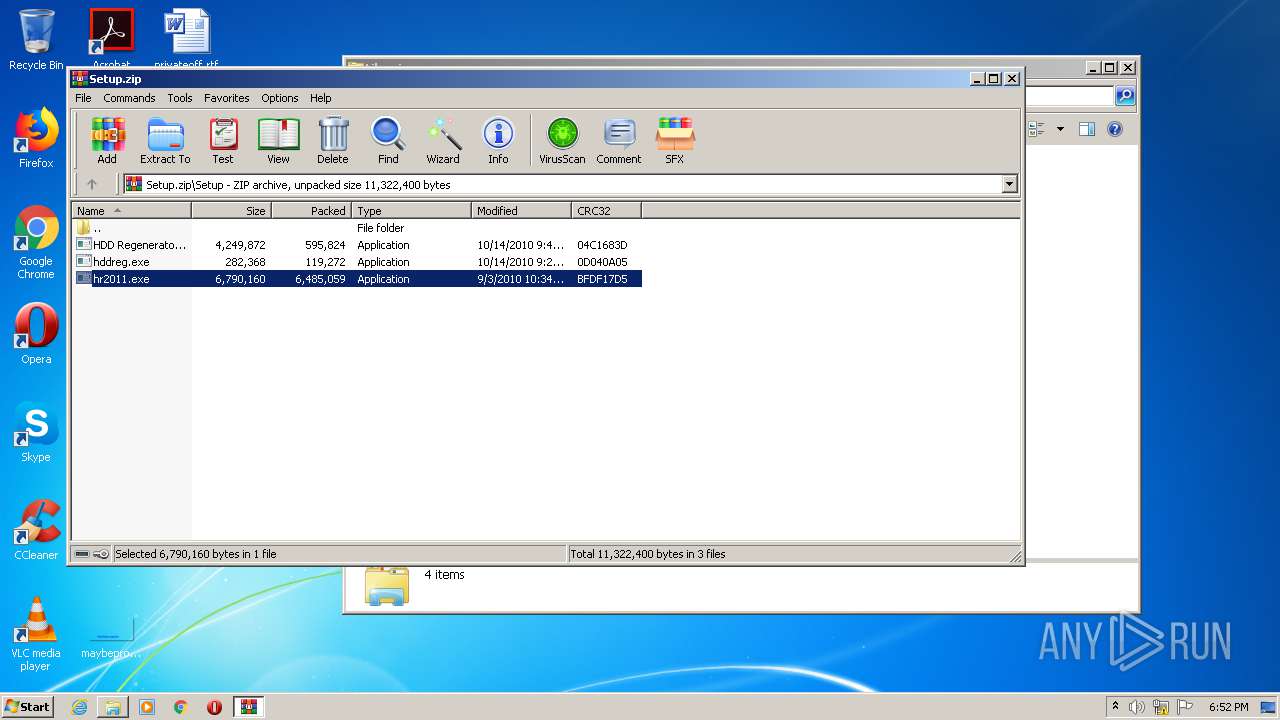Screen dimensions: 1280x720
Task: Select the parent folder '..' row
Action: point(357,228)
